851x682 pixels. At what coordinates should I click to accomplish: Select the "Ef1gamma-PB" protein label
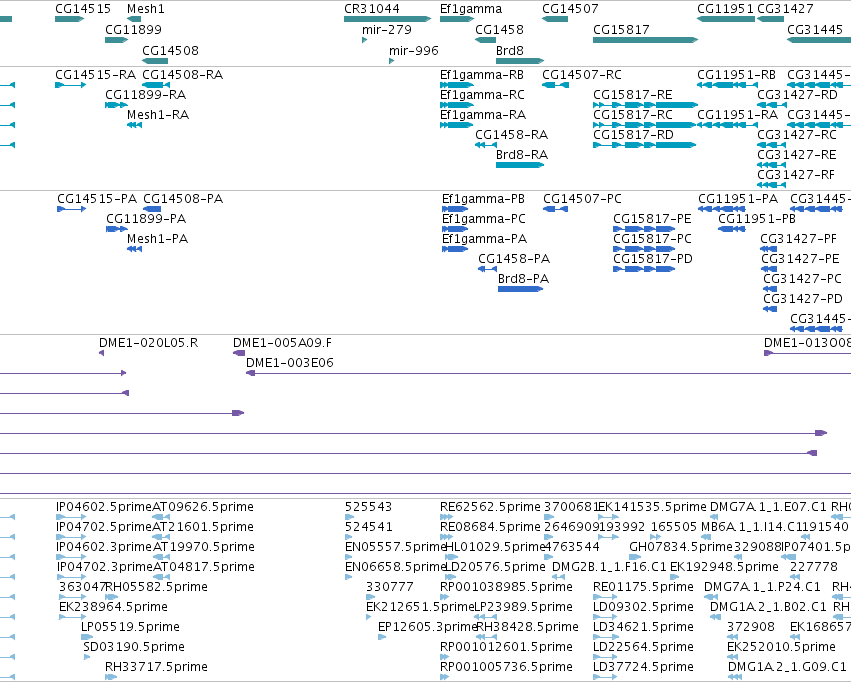coord(484,199)
